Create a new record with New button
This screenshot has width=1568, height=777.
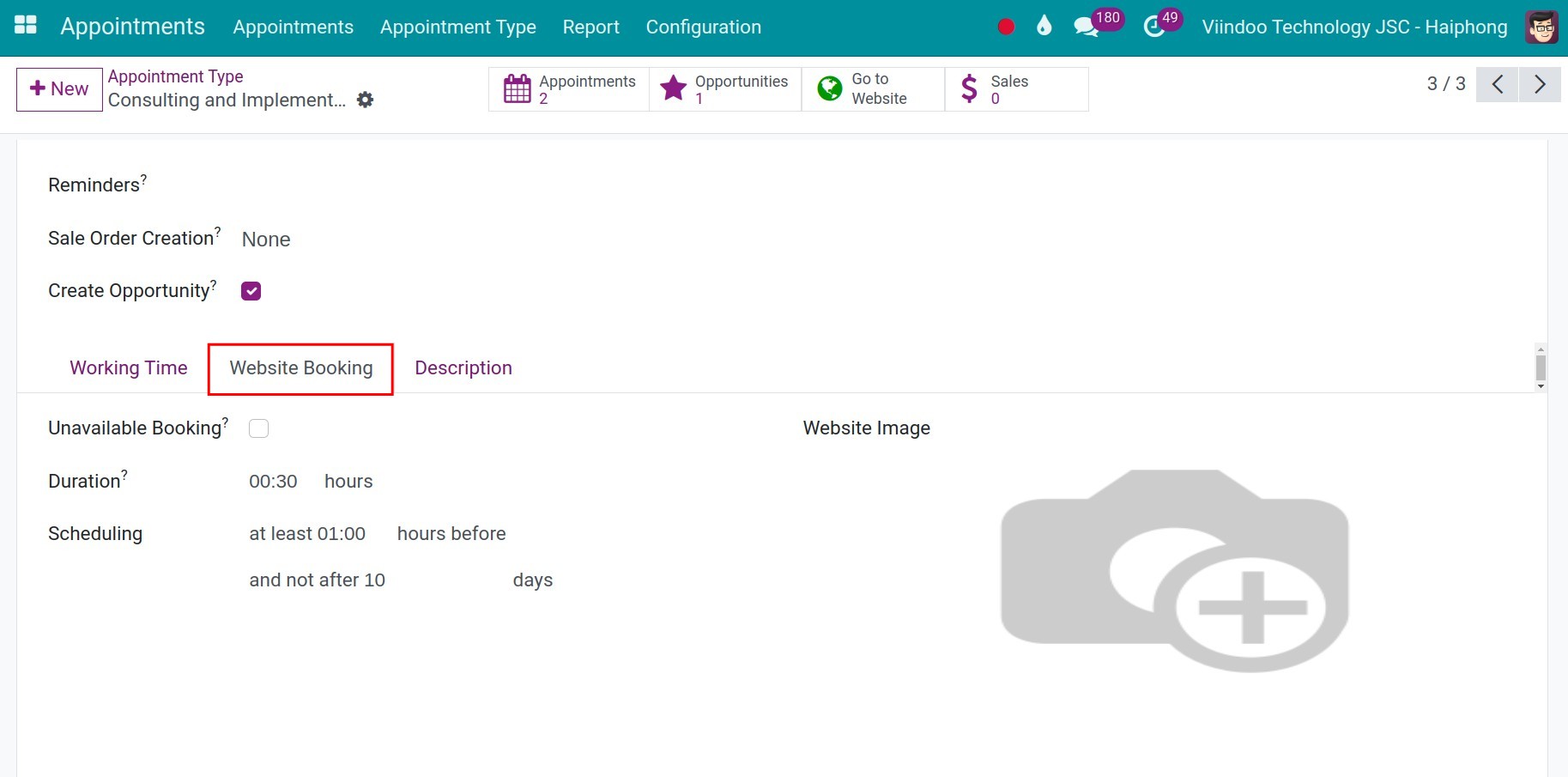click(59, 89)
